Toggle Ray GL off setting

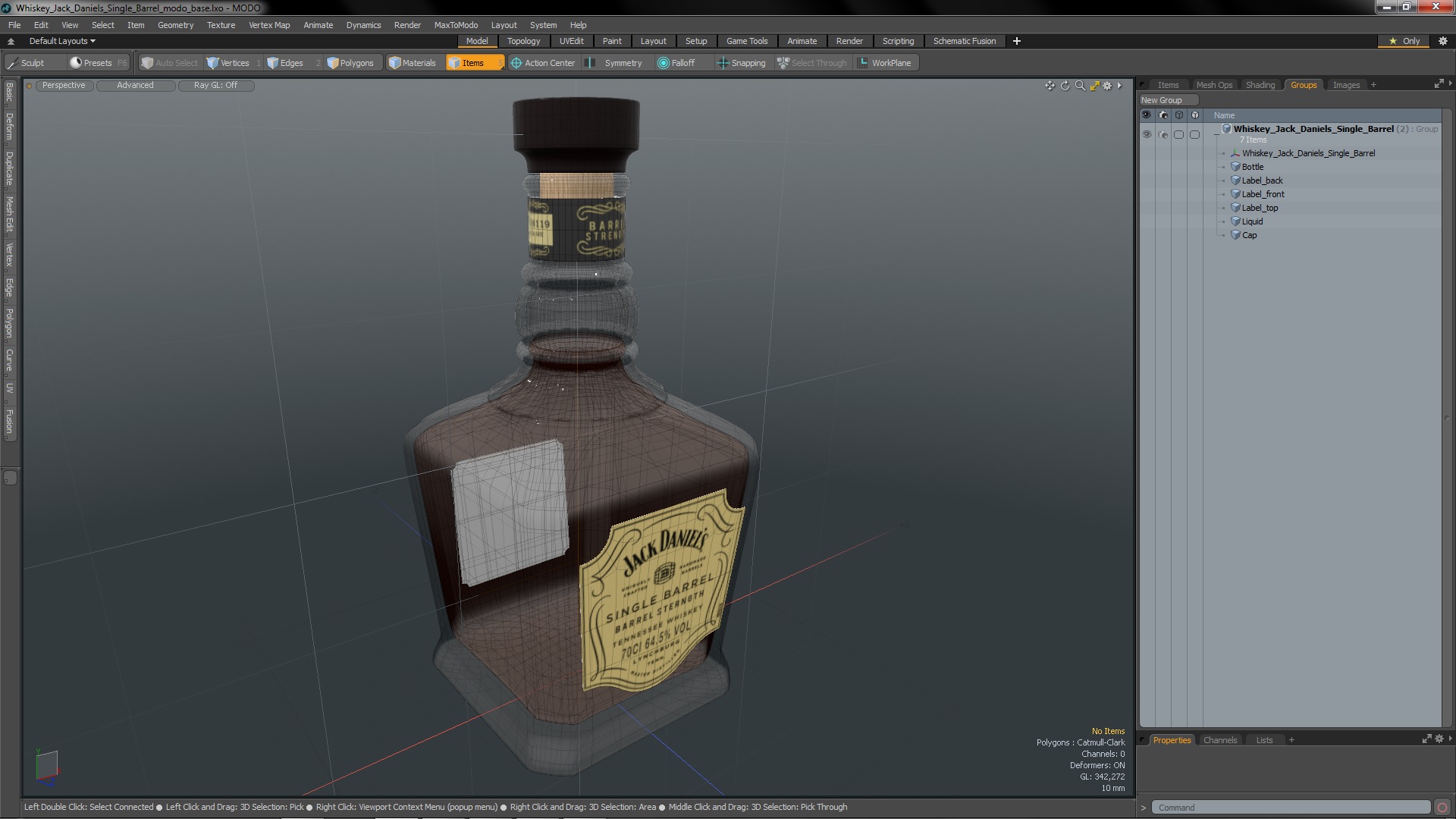tap(215, 85)
